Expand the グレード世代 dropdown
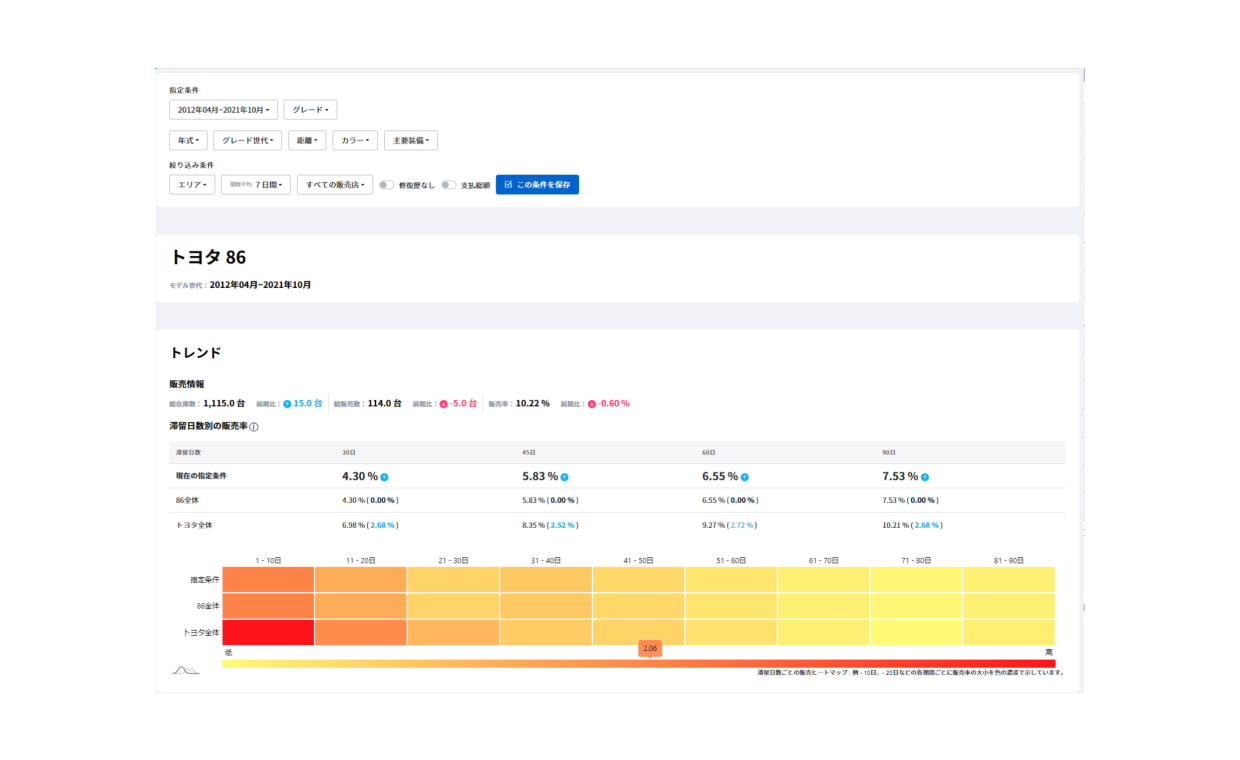This screenshot has width=1240, height=760. pos(248,141)
